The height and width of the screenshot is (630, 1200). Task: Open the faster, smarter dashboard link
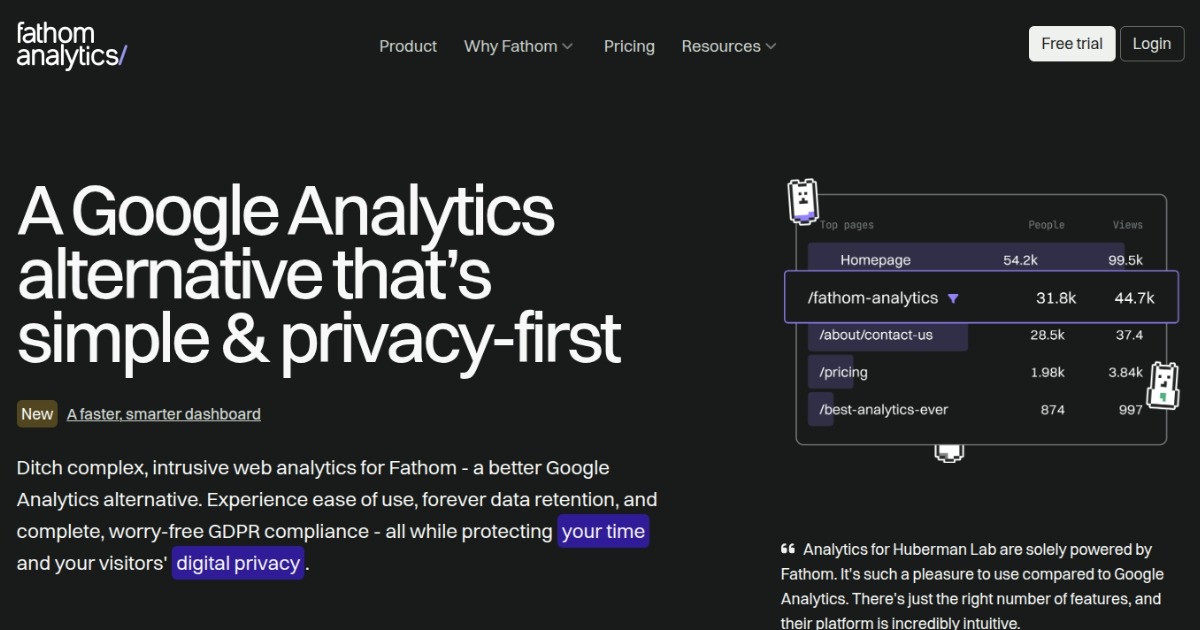163,413
